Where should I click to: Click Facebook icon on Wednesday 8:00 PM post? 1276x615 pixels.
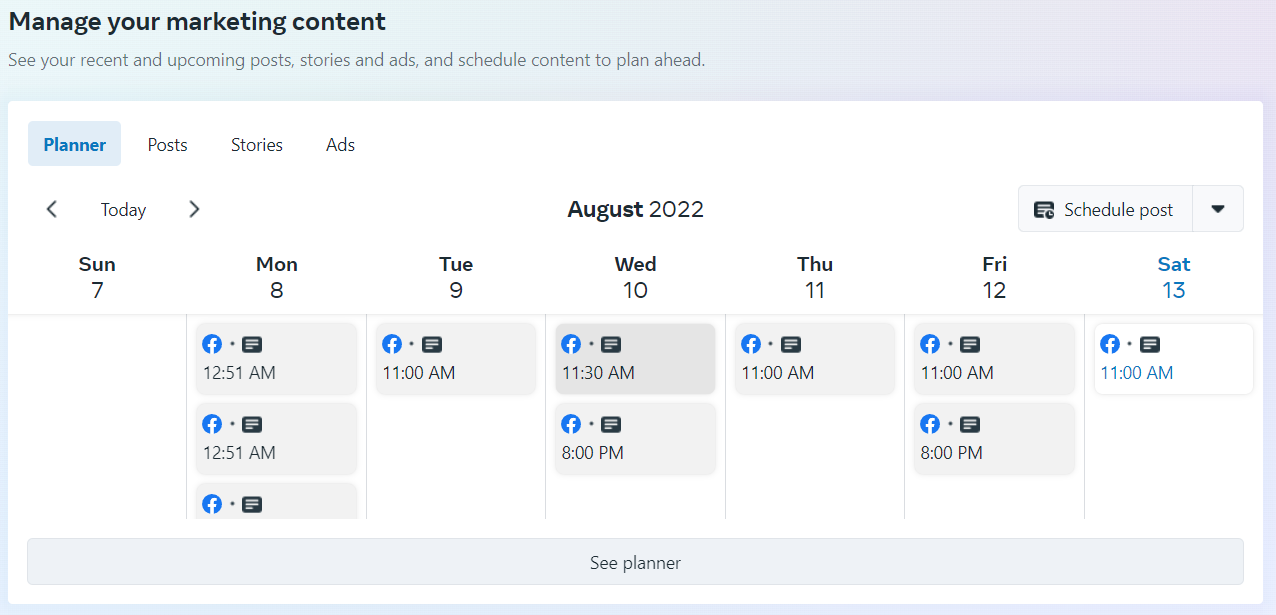(571, 424)
